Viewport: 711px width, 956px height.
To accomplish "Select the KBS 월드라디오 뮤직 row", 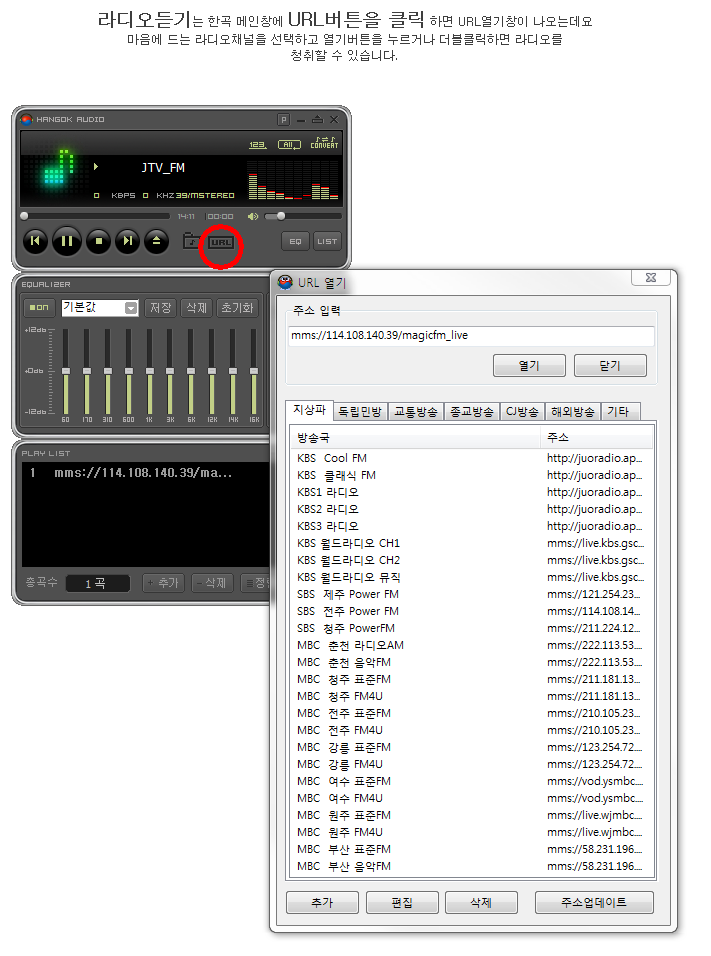I will pyautogui.click(x=472, y=577).
